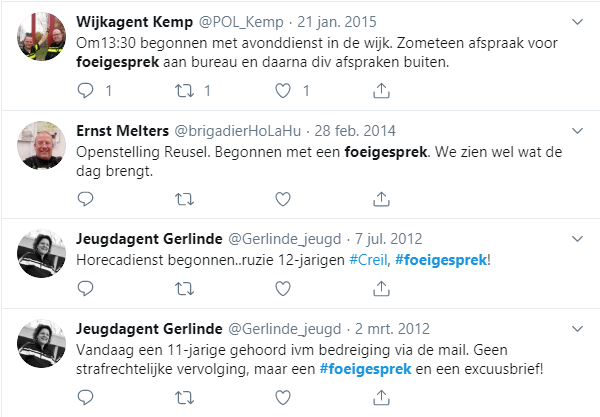Open the @POL_Kemp profile handle
The width and height of the screenshot is (600, 417).
coord(241,22)
